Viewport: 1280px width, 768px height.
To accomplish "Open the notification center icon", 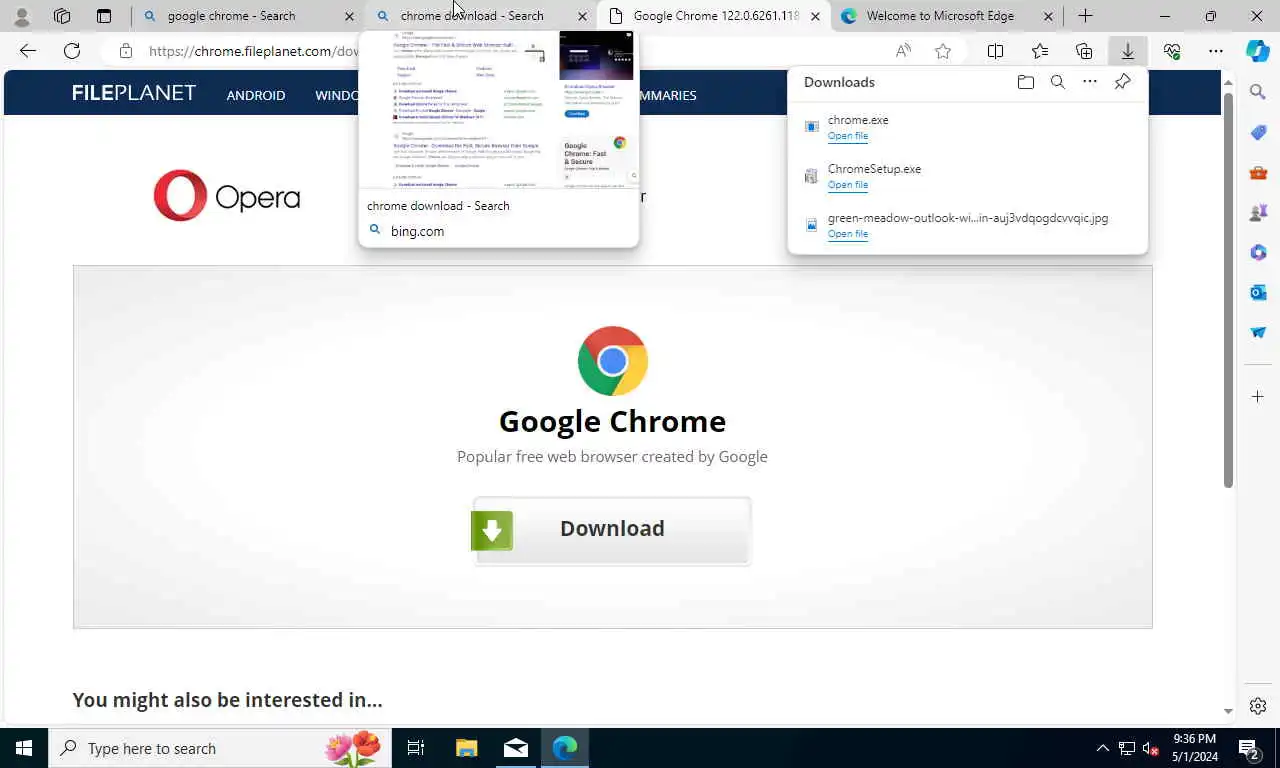I will click(1248, 748).
